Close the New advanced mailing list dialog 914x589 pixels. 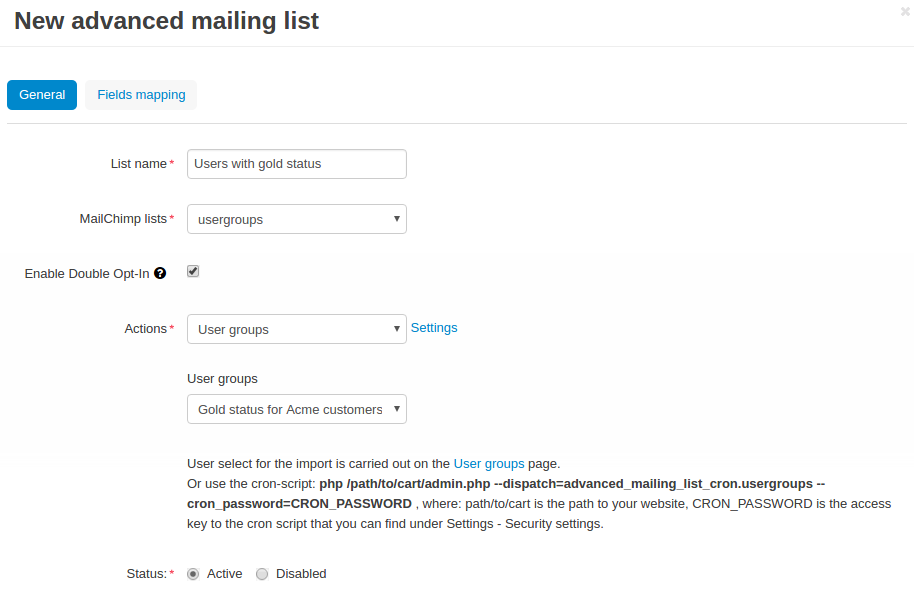(905, 11)
